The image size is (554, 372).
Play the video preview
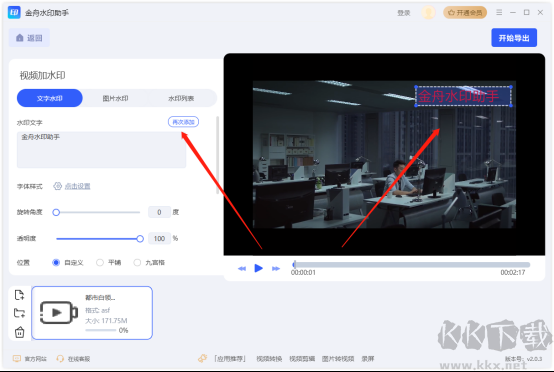(x=259, y=268)
